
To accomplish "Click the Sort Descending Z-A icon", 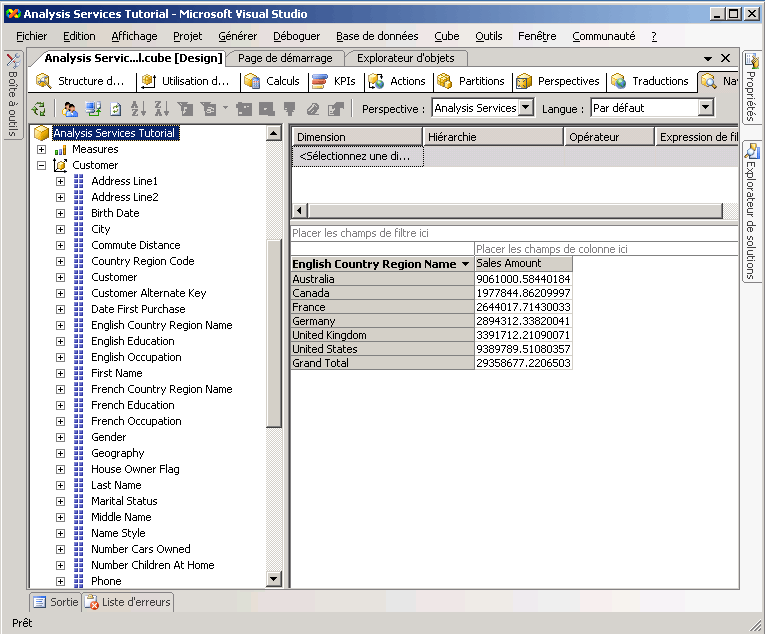I will coord(161,109).
